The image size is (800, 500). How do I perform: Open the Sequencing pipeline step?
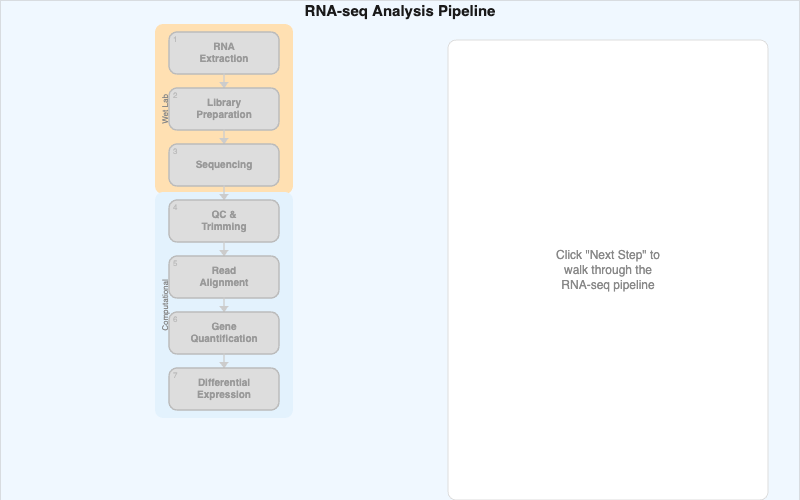coord(224,165)
